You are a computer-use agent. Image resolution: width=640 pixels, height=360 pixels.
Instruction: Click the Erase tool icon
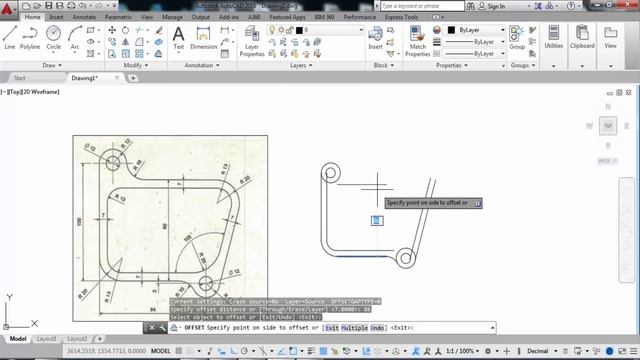tap(159, 30)
